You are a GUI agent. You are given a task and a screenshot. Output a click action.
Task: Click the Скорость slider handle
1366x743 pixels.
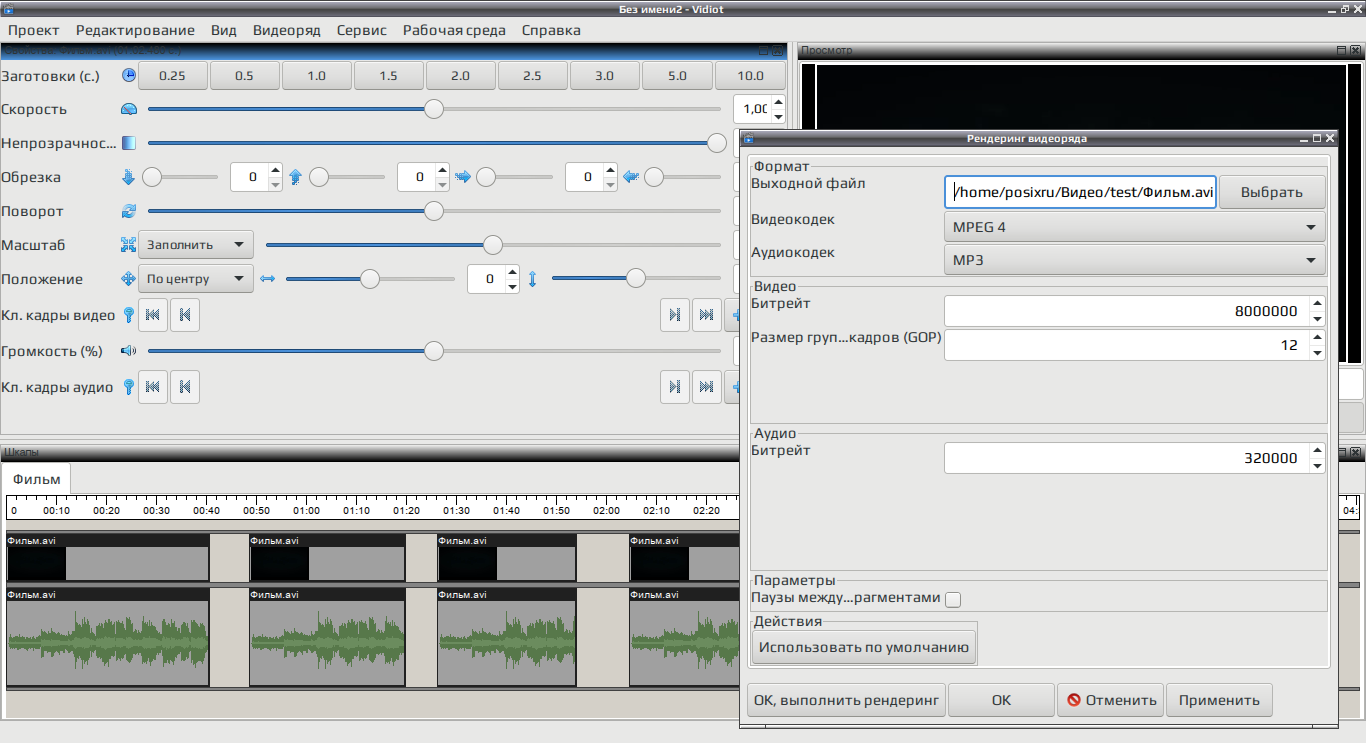pyautogui.click(x=434, y=109)
